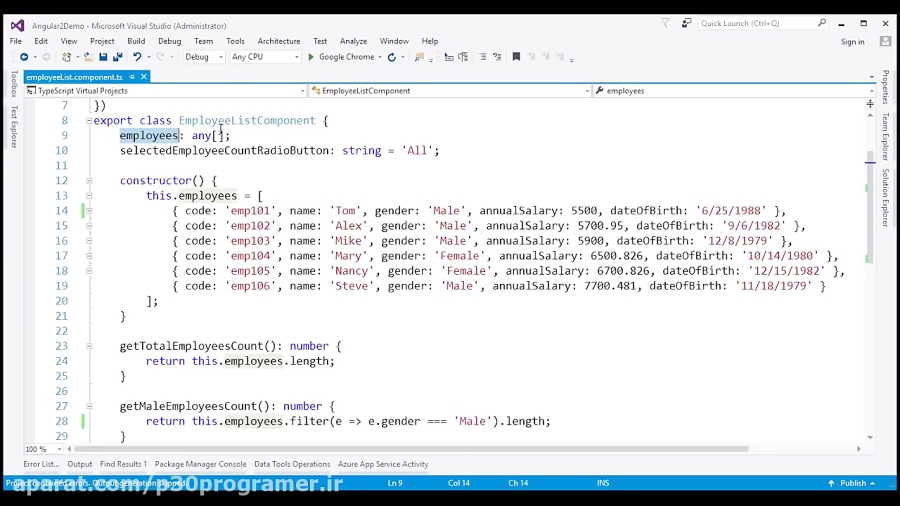Viewport: 900px width, 506px height.
Task: Click the Browser Refresh icon
Action: [391, 57]
